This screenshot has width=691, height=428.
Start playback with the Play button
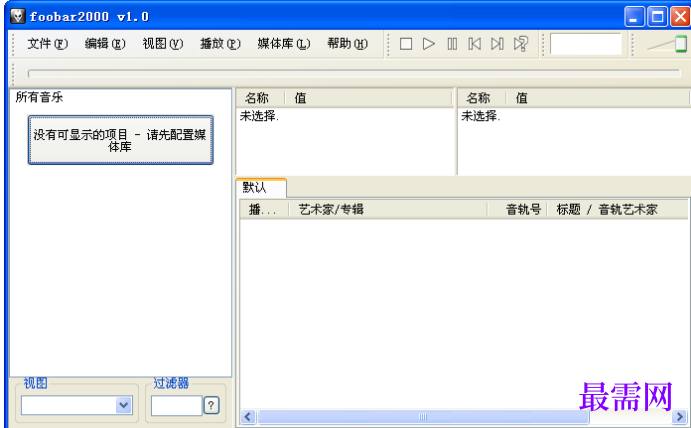(x=428, y=44)
